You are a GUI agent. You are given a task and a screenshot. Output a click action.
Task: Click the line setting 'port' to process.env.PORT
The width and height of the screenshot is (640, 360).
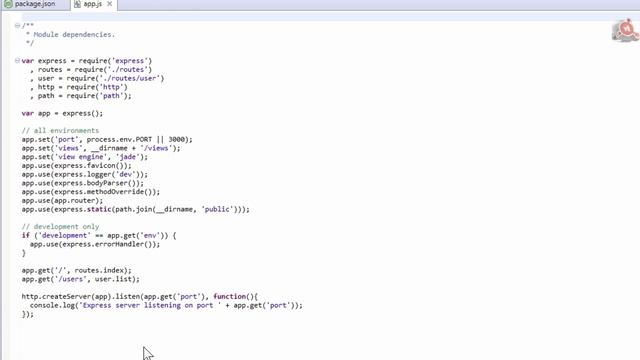coord(107,139)
